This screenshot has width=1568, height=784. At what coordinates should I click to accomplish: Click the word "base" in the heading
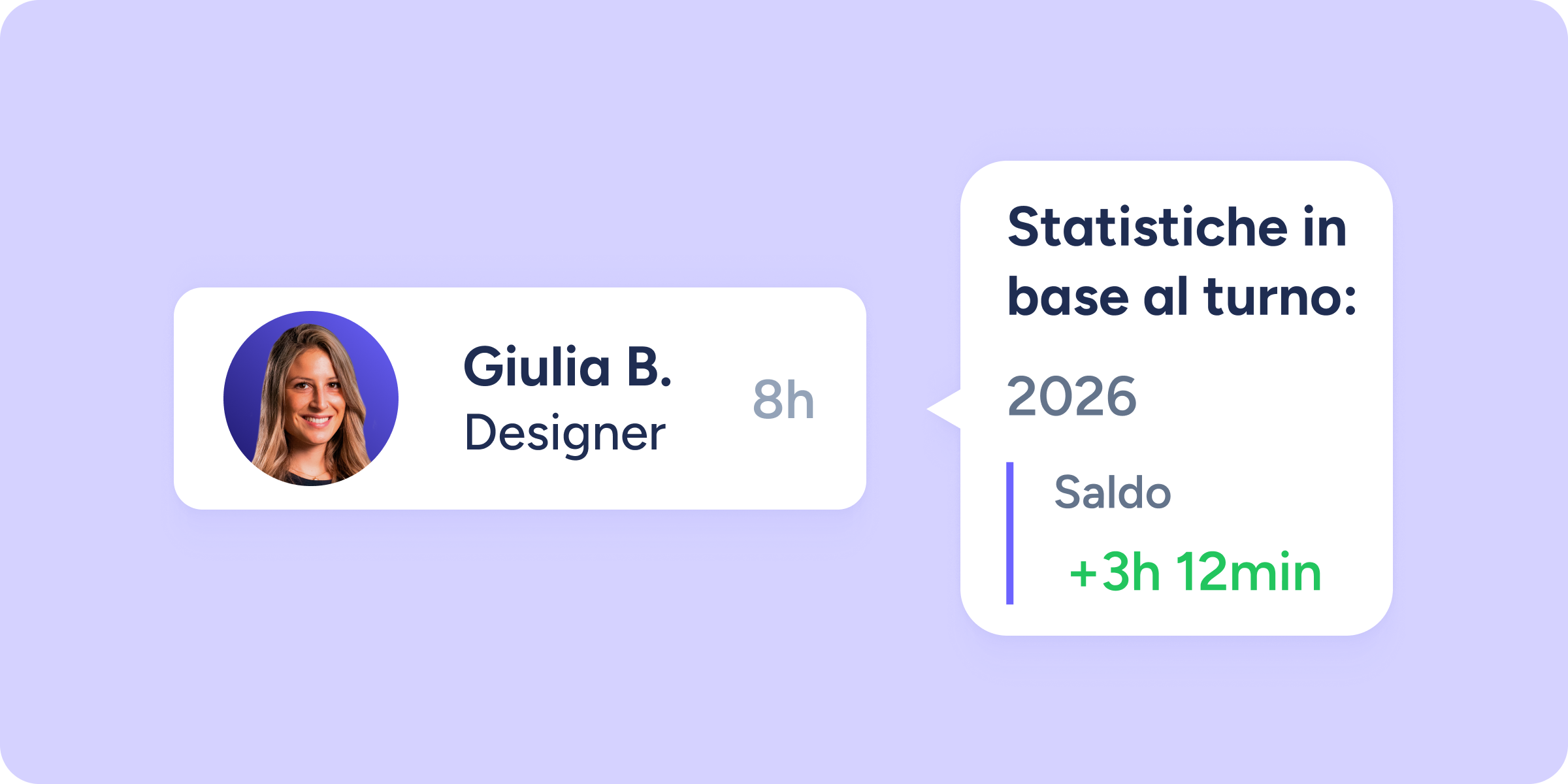pyautogui.click(x=1068, y=297)
